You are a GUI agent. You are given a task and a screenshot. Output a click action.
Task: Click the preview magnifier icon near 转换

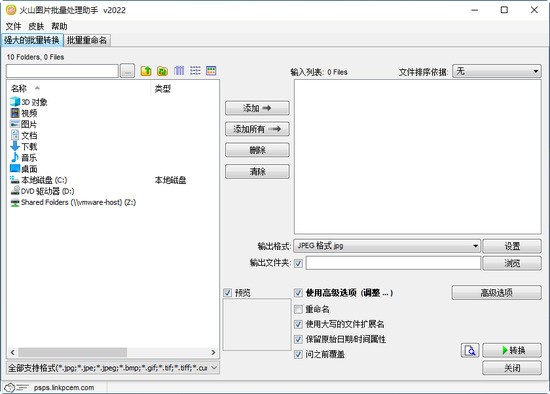(470, 350)
